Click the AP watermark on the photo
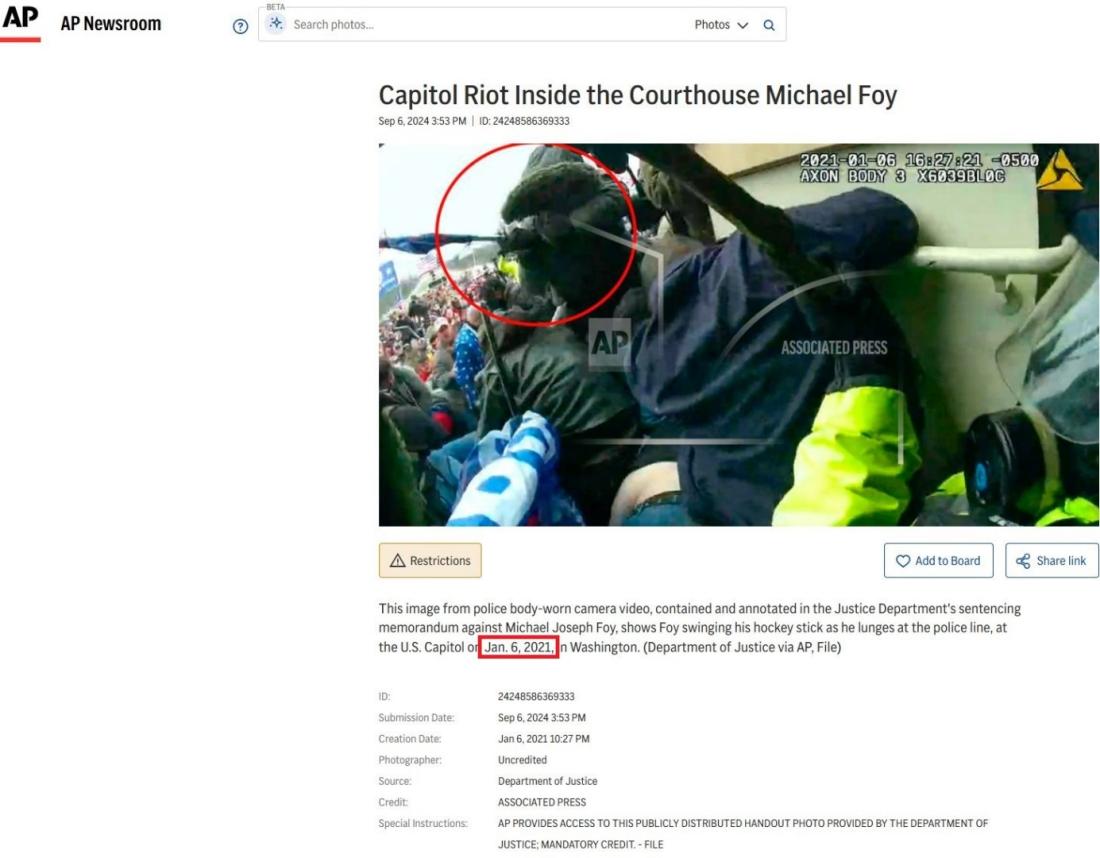Image resolution: width=1100 pixels, height=858 pixels. [x=609, y=344]
